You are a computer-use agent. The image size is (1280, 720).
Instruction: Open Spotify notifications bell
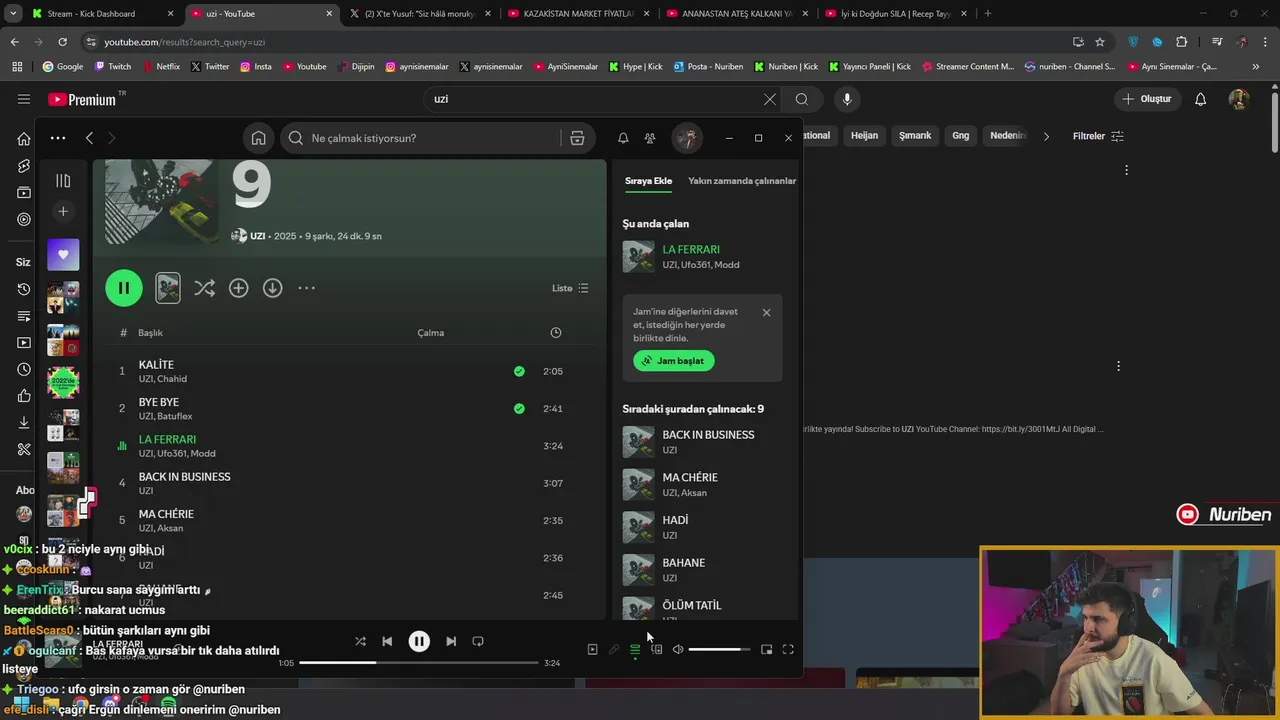623,138
